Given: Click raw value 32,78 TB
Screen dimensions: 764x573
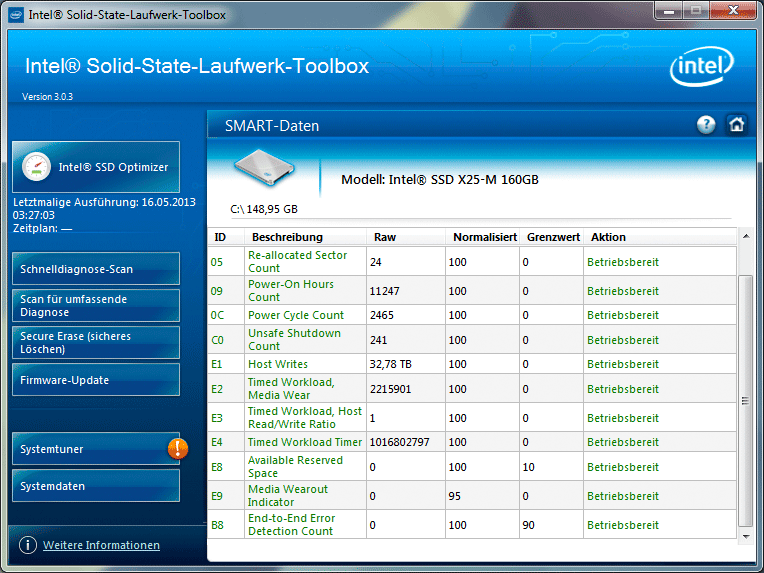Looking at the screenshot, I should pyautogui.click(x=390, y=364).
